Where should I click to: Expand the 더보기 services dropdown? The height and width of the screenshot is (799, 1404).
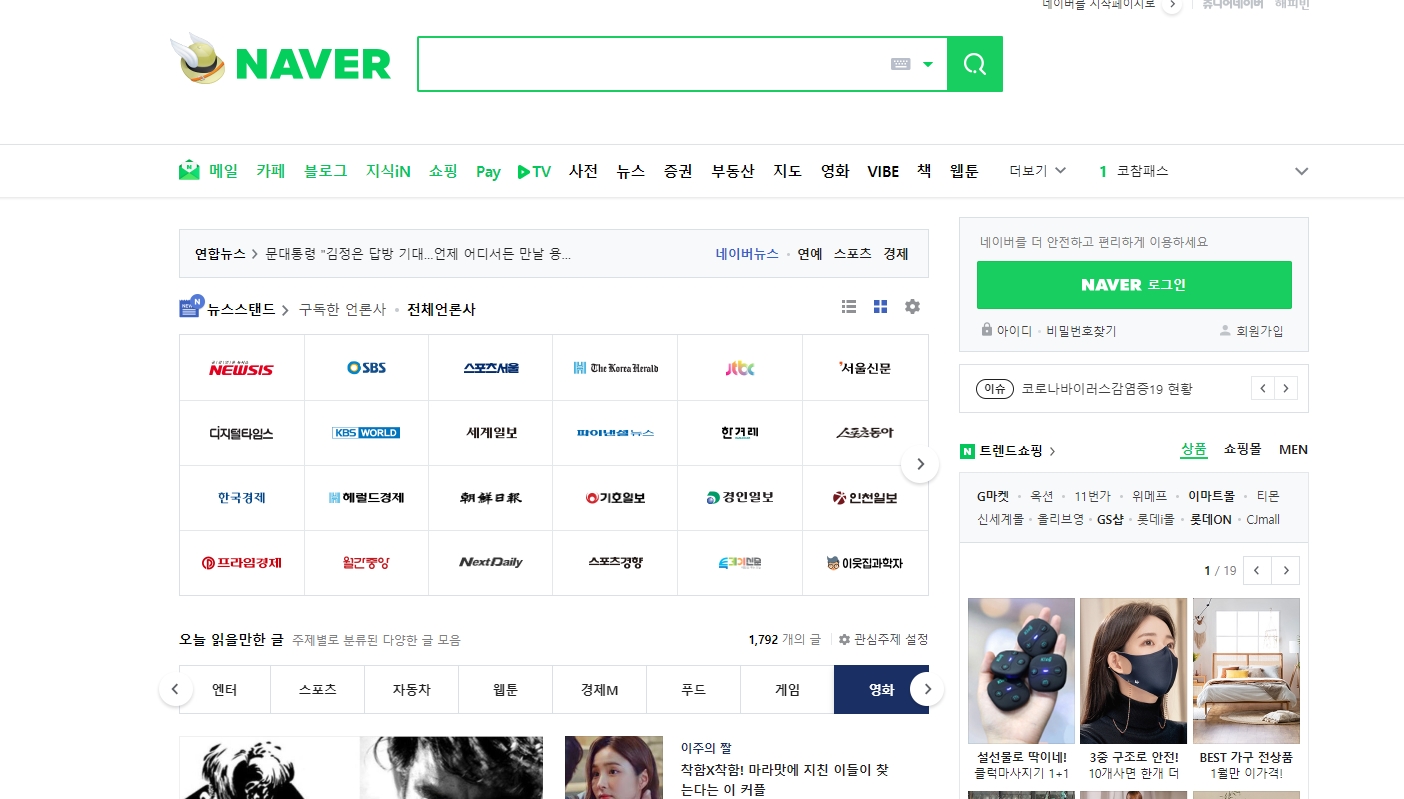pos(1038,171)
